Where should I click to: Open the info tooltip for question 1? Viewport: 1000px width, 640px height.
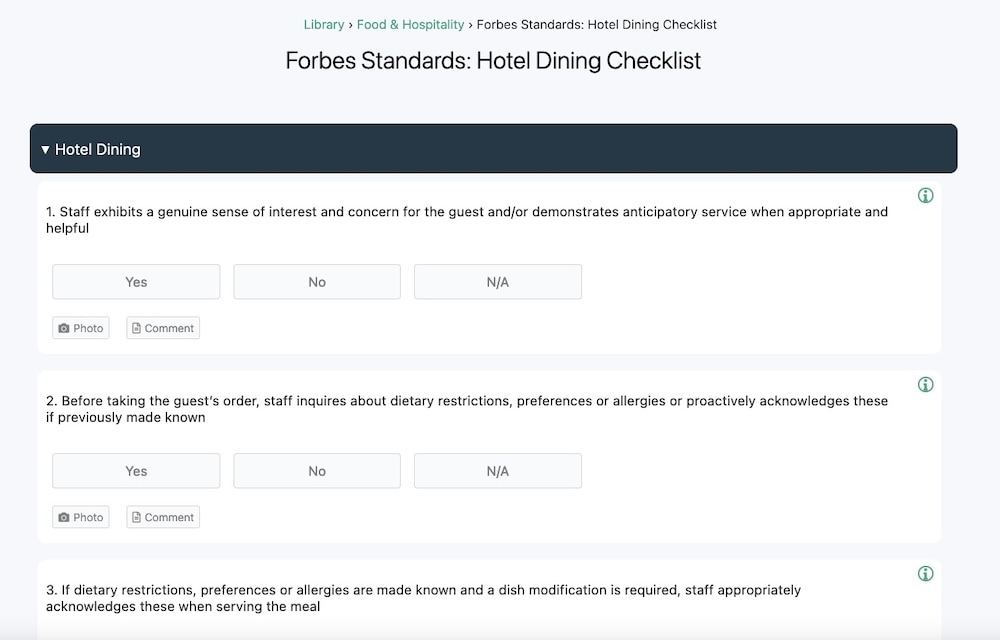[925, 195]
